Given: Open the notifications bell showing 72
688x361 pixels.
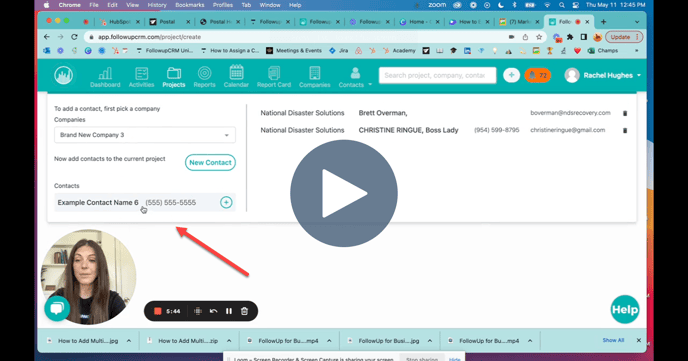Looking at the screenshot, I should click(538, 75).
